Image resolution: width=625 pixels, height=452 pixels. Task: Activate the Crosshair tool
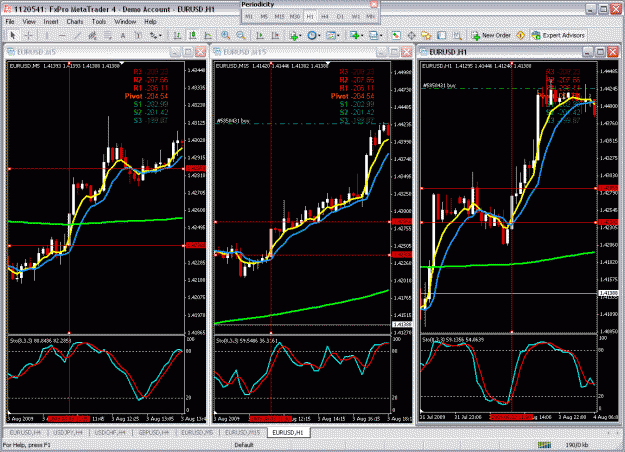tap(28, 35)
